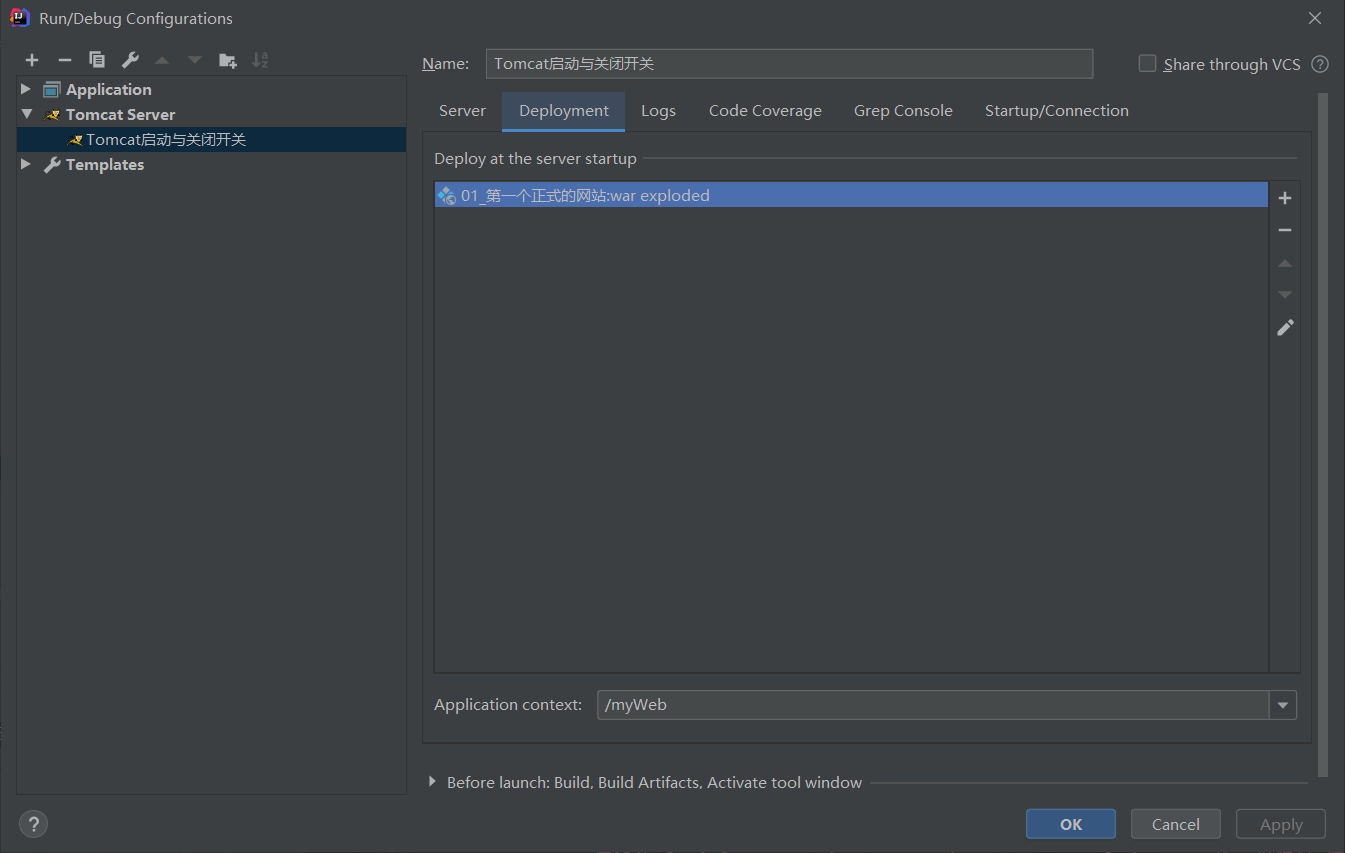The height and width of the screenshot is (853, 1345).
Task: Expand the Application tree node
Action: coord(26,89)
